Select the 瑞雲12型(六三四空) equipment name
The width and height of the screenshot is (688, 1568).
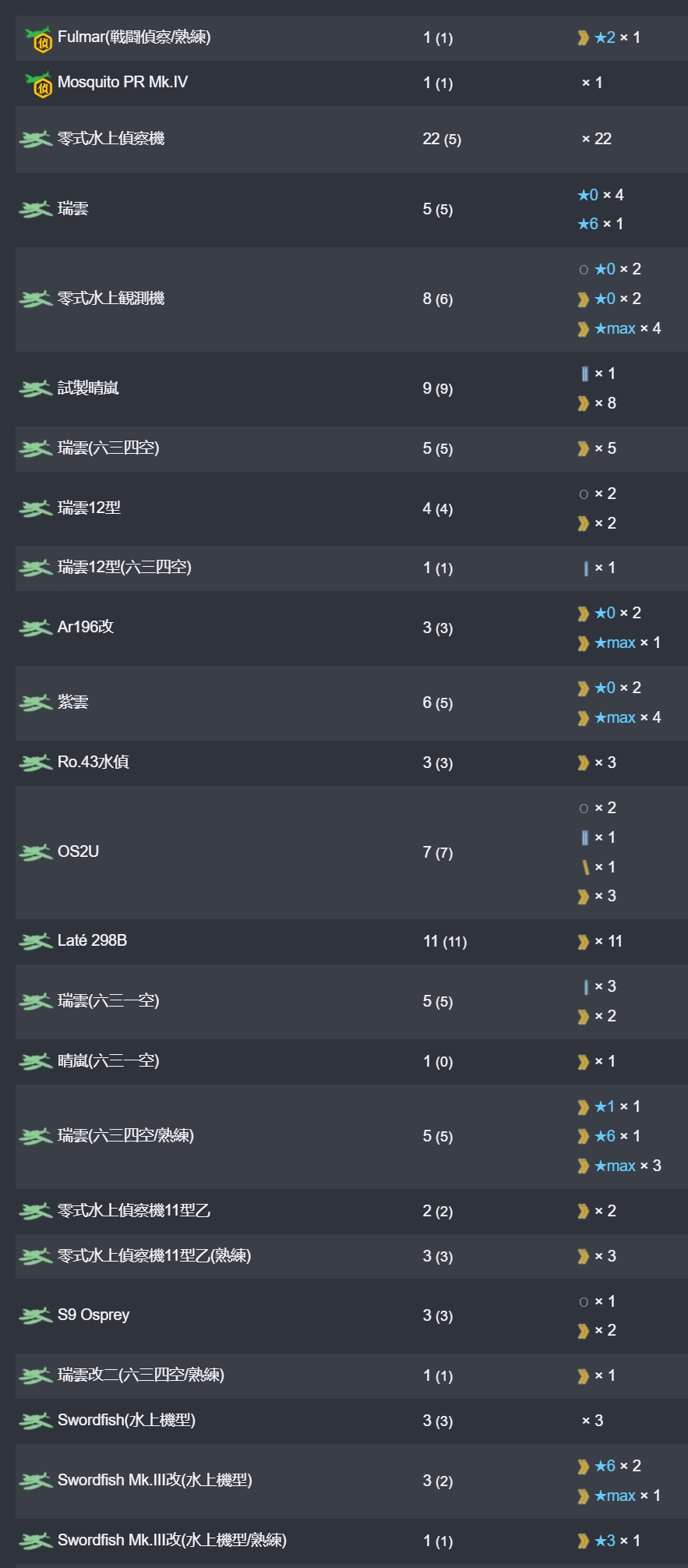(125, 567)
